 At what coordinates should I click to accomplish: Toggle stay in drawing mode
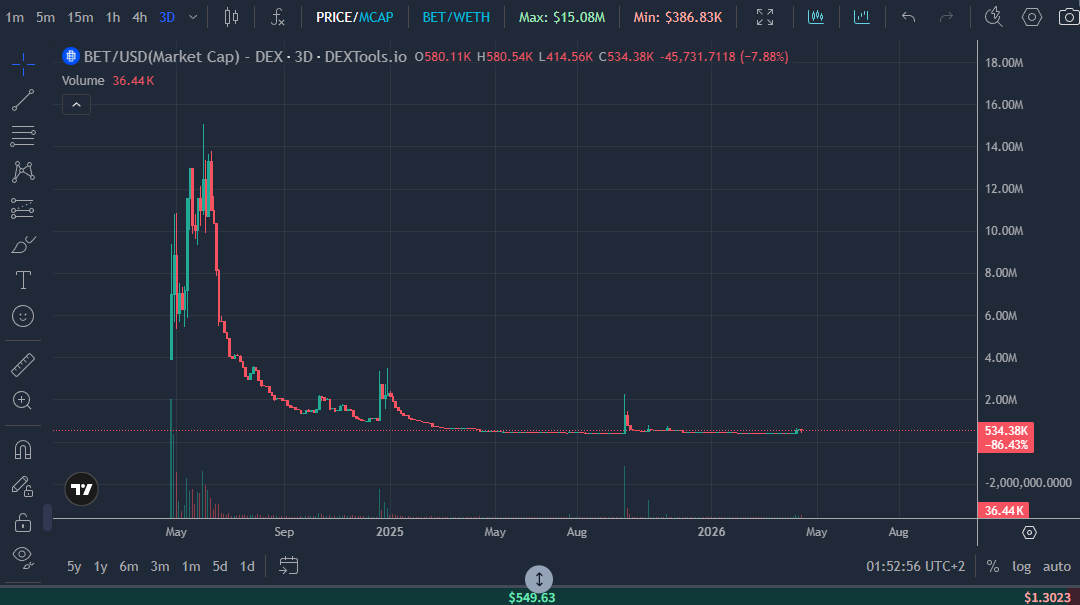[23, 486]
